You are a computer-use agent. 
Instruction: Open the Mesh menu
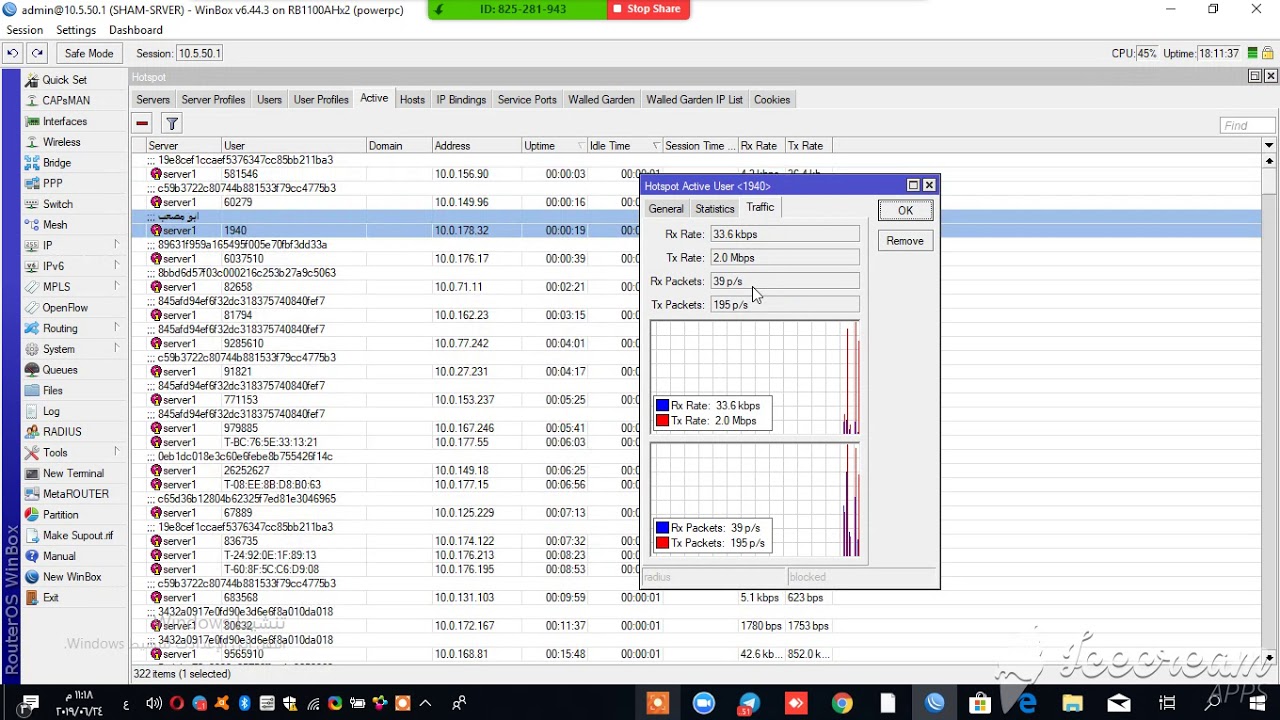click(x=55, y=225)
